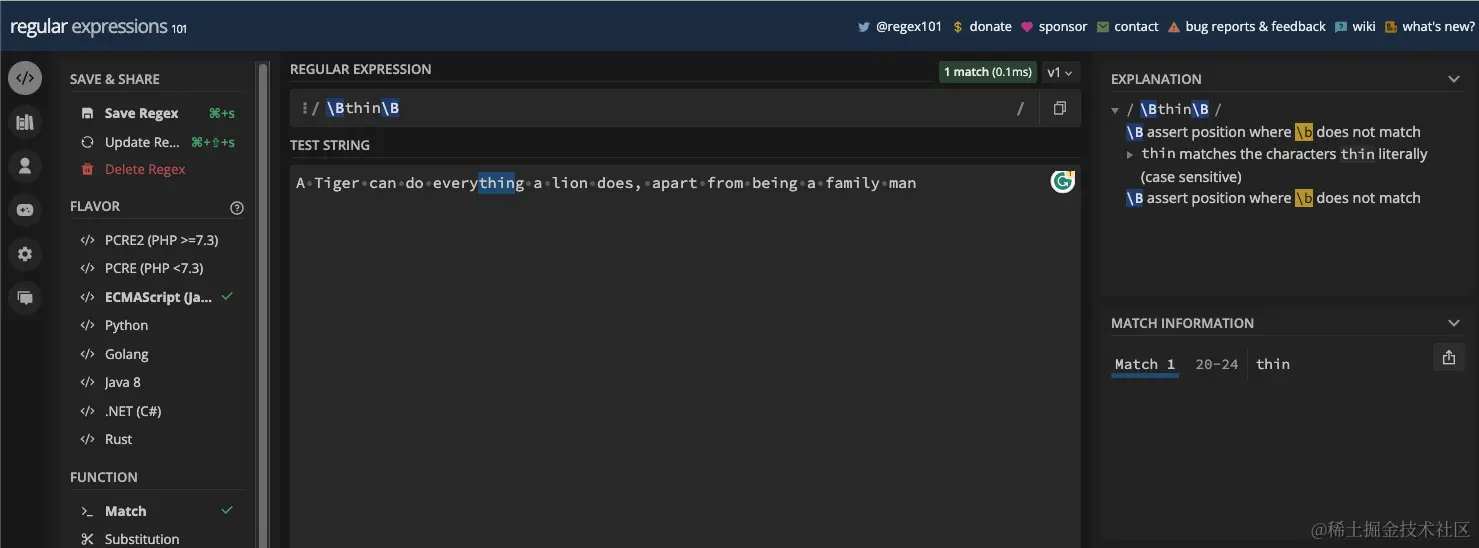Collapse the Match Information panel chevron
Screen dimensions: 1479x548
coord(1454,323)
